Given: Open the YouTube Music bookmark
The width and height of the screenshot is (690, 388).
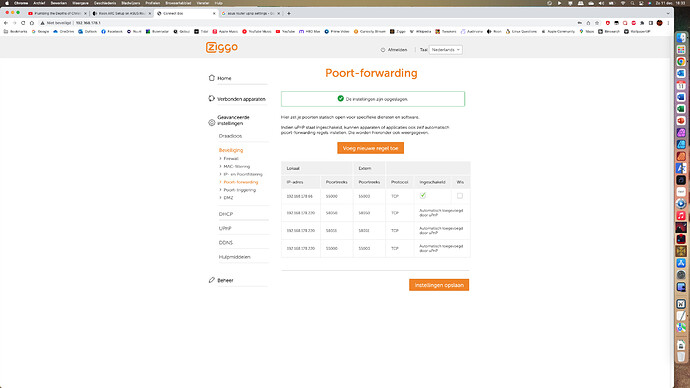Looking at the screenshot, I should (257, 32).
